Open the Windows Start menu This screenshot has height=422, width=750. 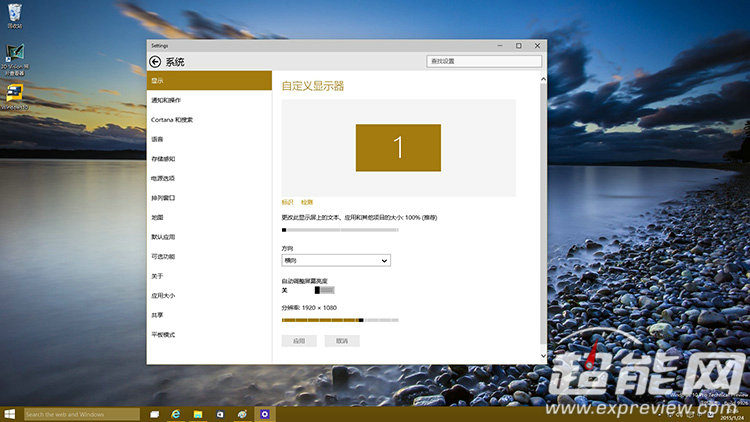click(x=10, y=413)
